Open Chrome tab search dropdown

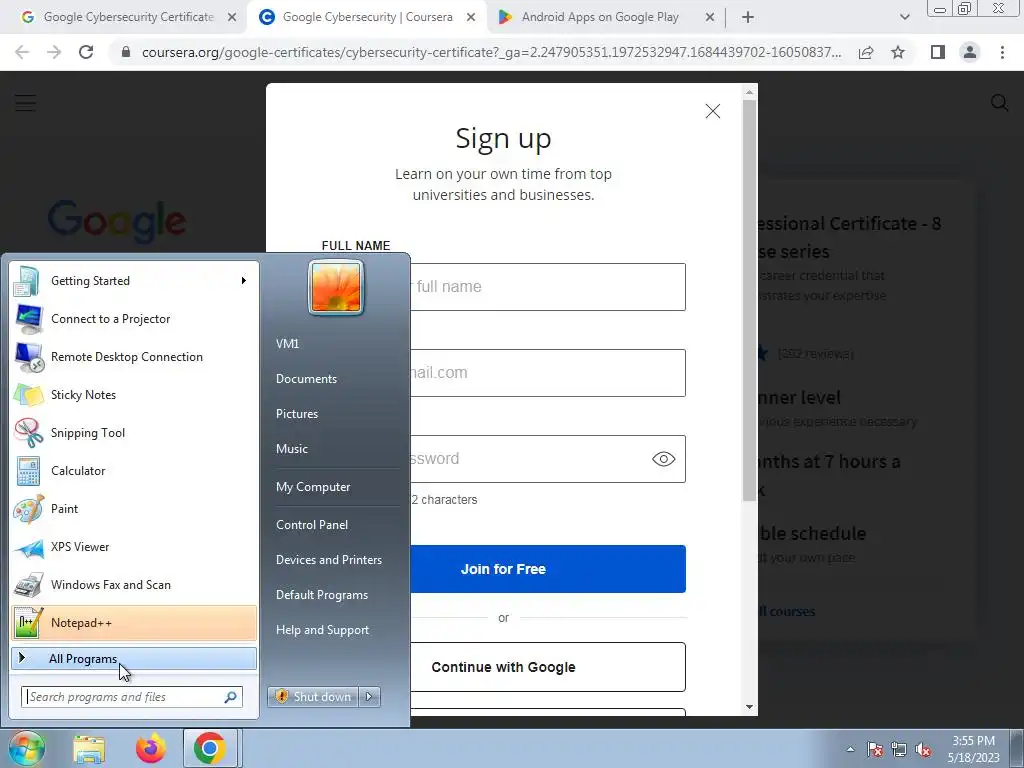pyautogui.click(x=904, y=17)
